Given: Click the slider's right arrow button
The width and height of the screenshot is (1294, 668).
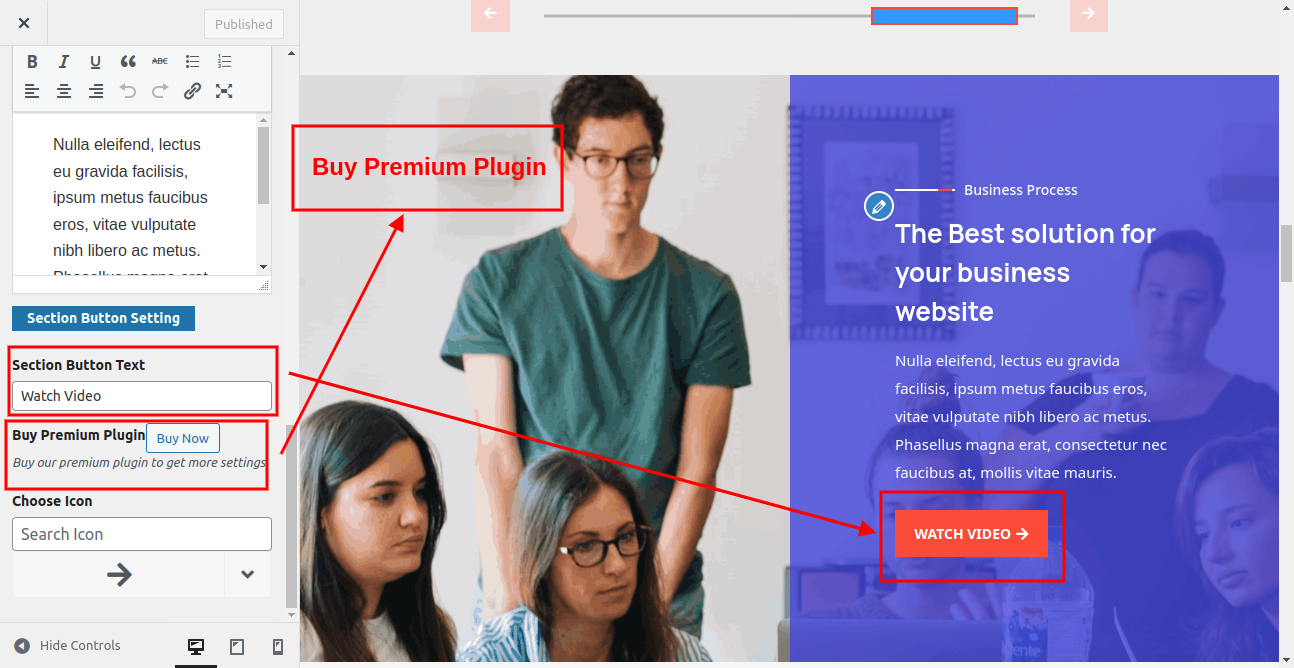Looking at the screenshot, I should pos(1088,13).
